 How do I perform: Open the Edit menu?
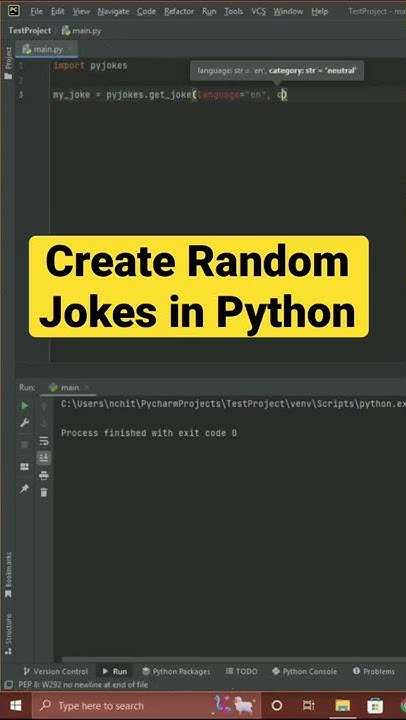point(57,11)
